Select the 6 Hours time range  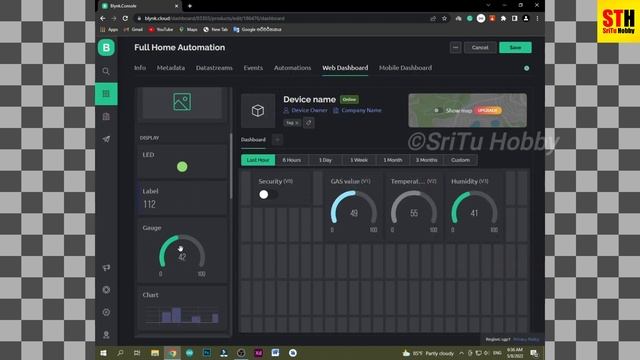tap(292, 160)
